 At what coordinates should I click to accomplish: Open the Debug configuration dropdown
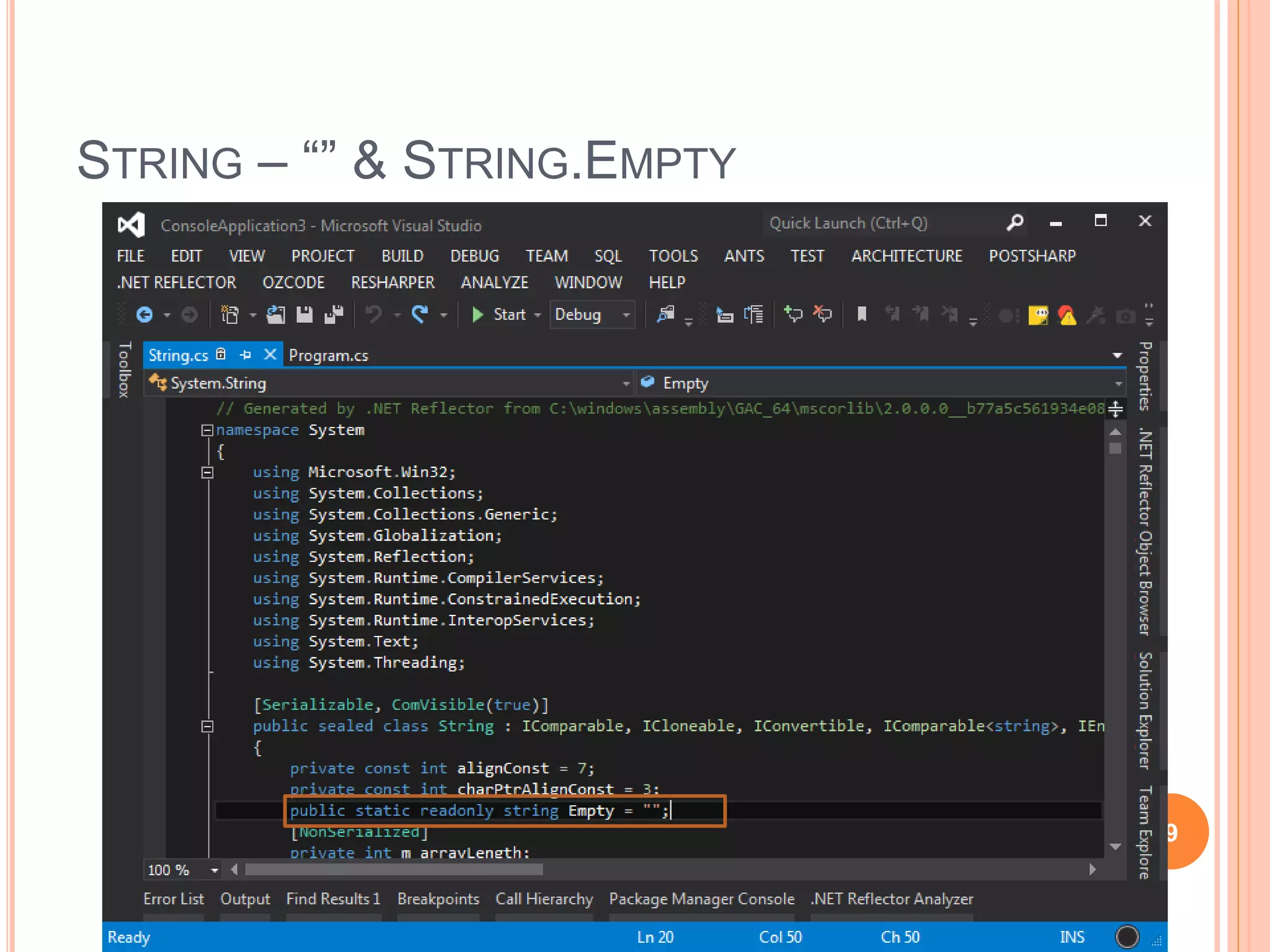626,315
